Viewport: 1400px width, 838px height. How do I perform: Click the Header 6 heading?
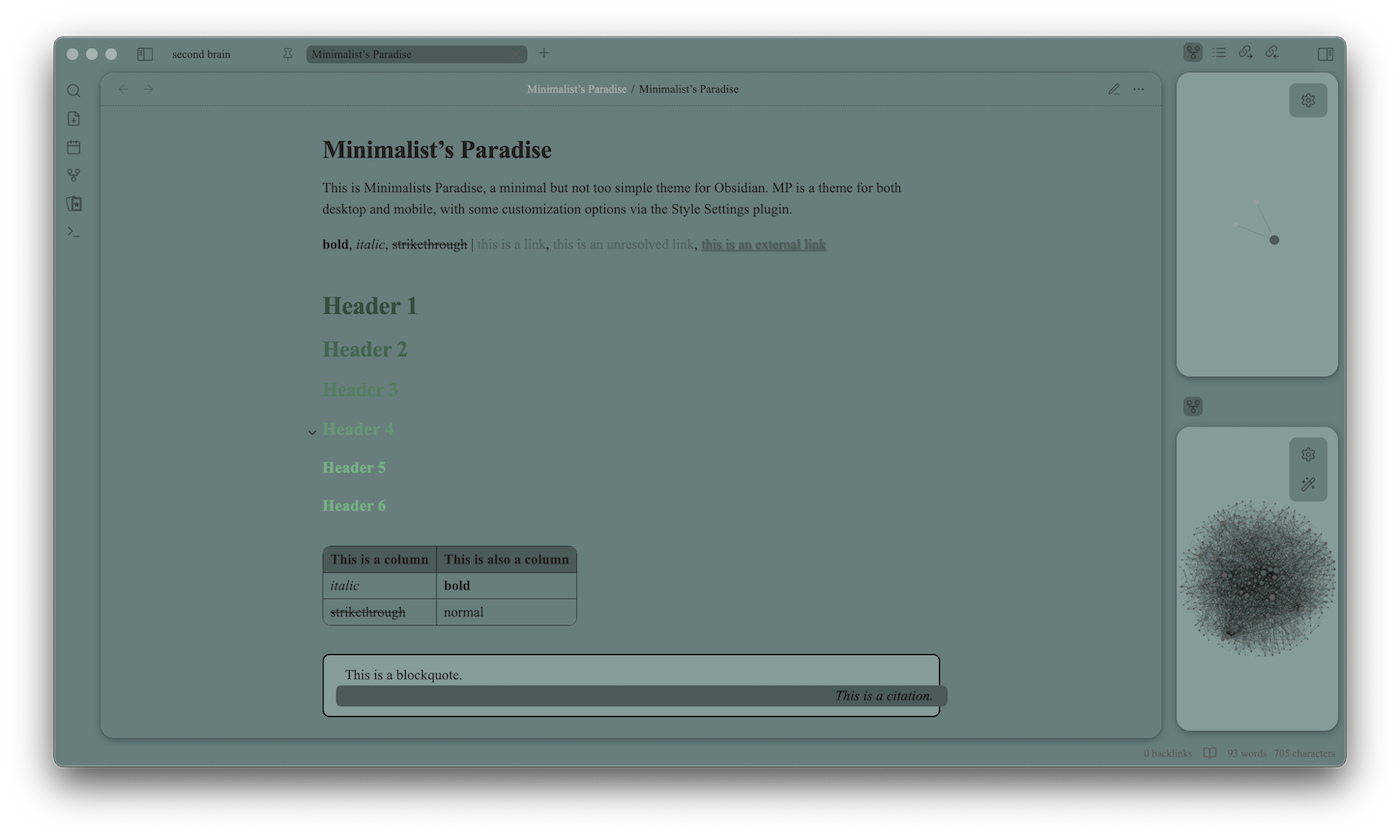pyautogui.click(x=354, y=505)
